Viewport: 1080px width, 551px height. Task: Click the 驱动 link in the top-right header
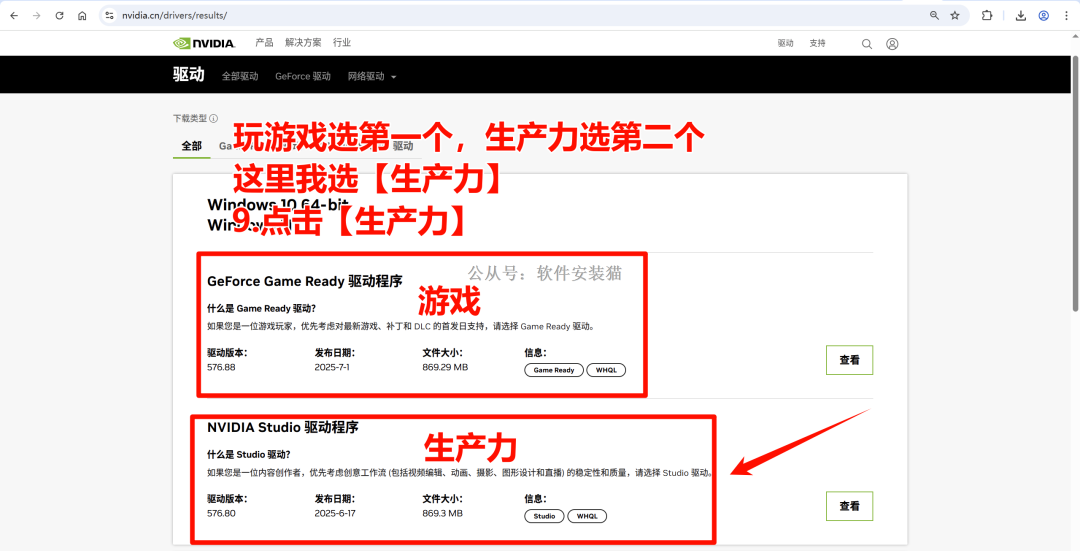click(x=786, y=43)
